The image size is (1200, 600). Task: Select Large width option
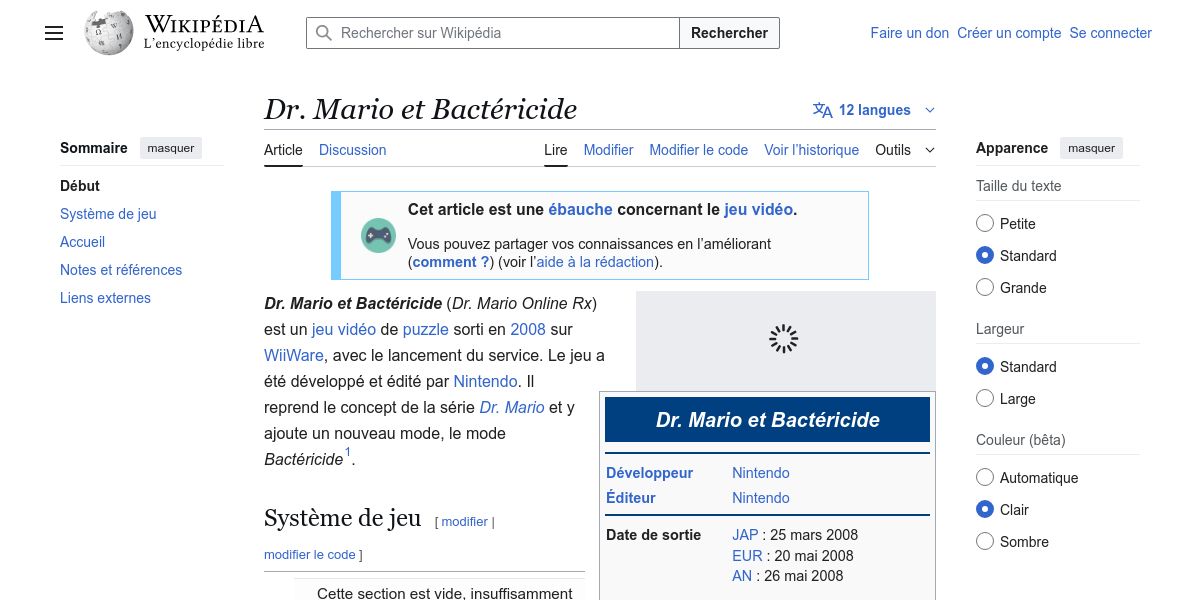[985, 399]
